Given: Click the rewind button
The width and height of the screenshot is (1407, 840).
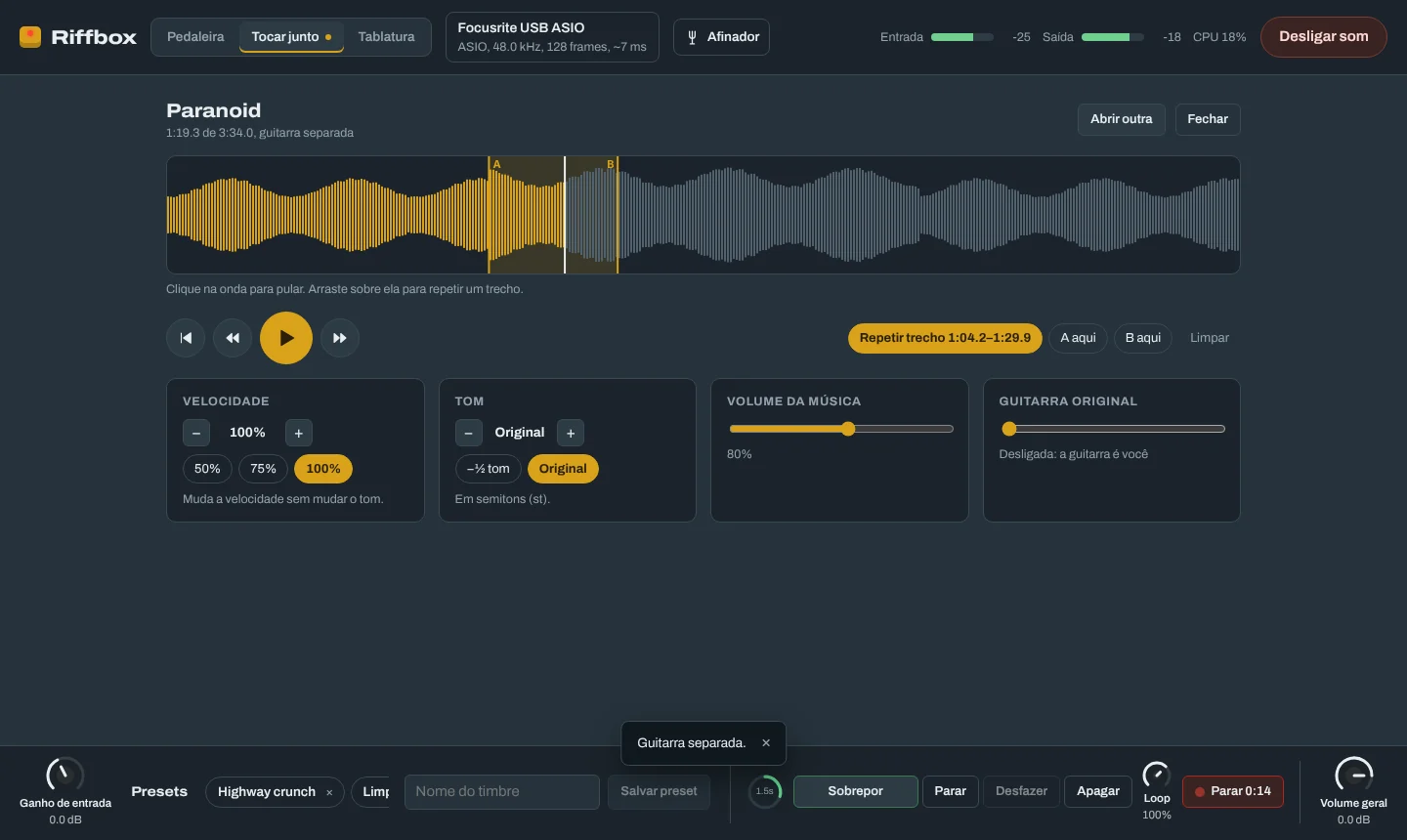Looking at the screenshot, I should pos(233,338).
